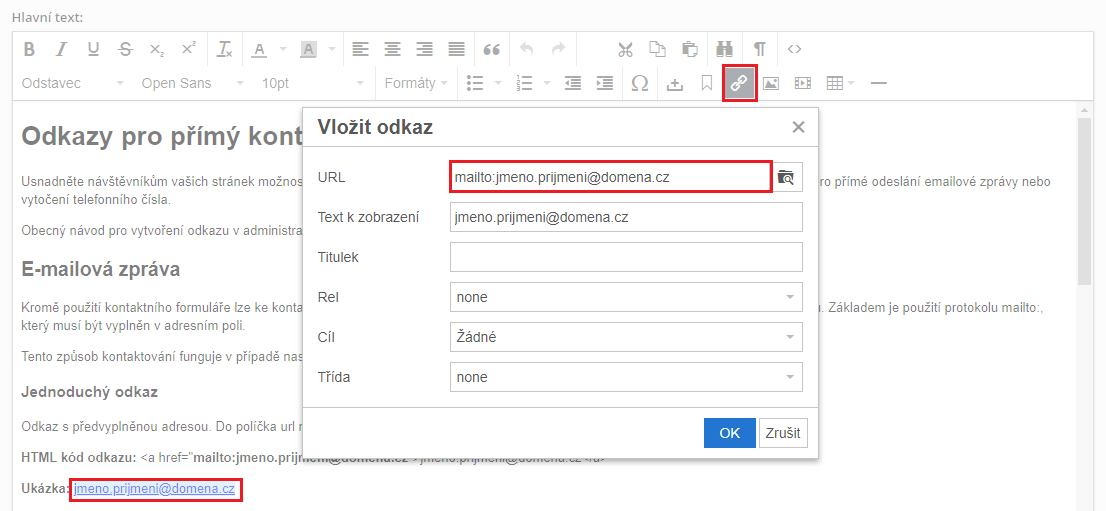Toggle italic formatting
1106x511 pixels.
[61, 49]
